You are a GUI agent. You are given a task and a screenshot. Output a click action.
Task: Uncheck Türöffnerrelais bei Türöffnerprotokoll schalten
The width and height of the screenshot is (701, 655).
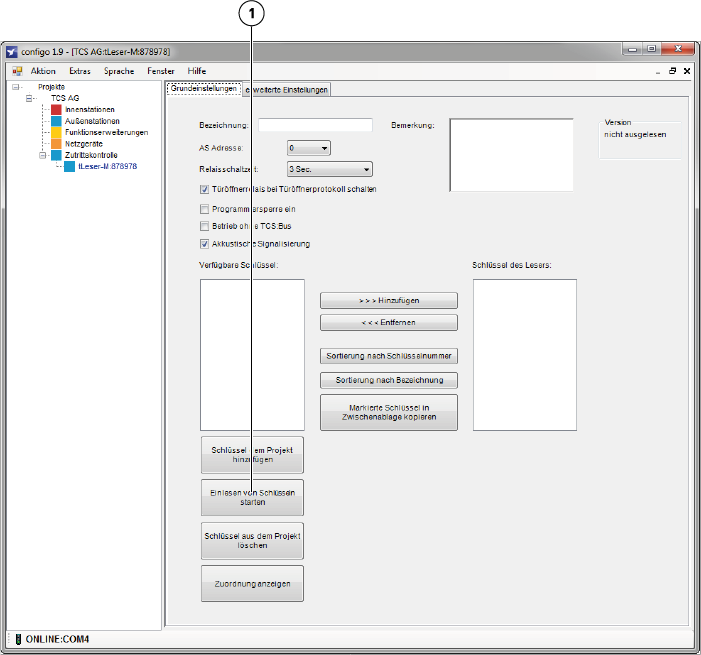click(x=204, y=189)
